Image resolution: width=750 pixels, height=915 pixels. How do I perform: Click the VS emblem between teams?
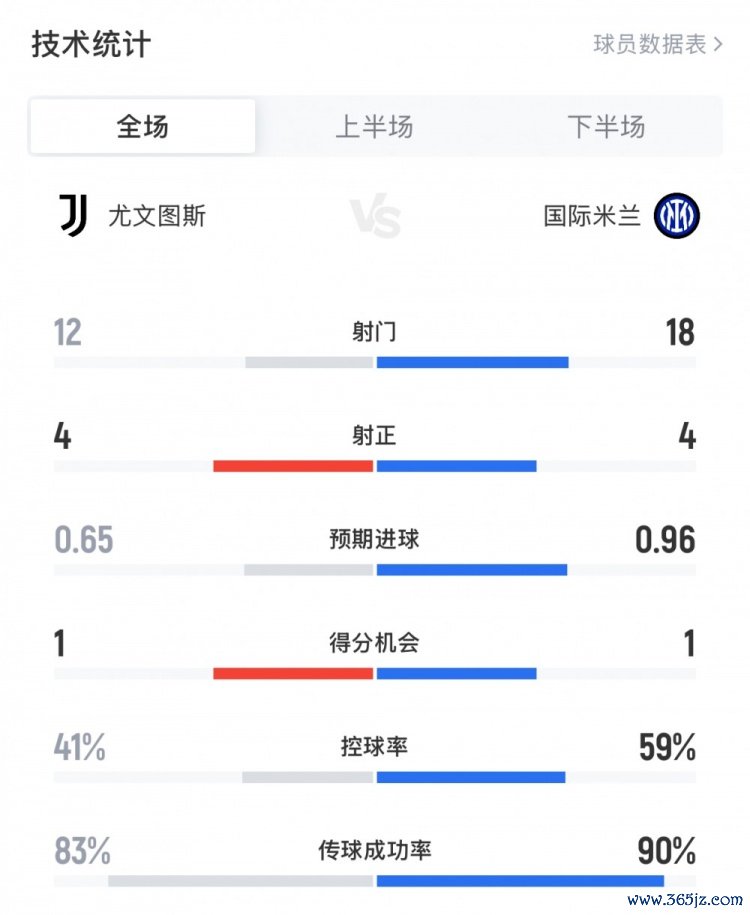(x=376, y=215)
